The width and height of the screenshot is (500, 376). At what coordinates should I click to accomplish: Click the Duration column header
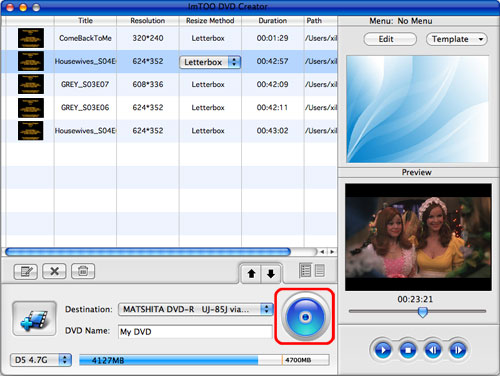[272, 21]
